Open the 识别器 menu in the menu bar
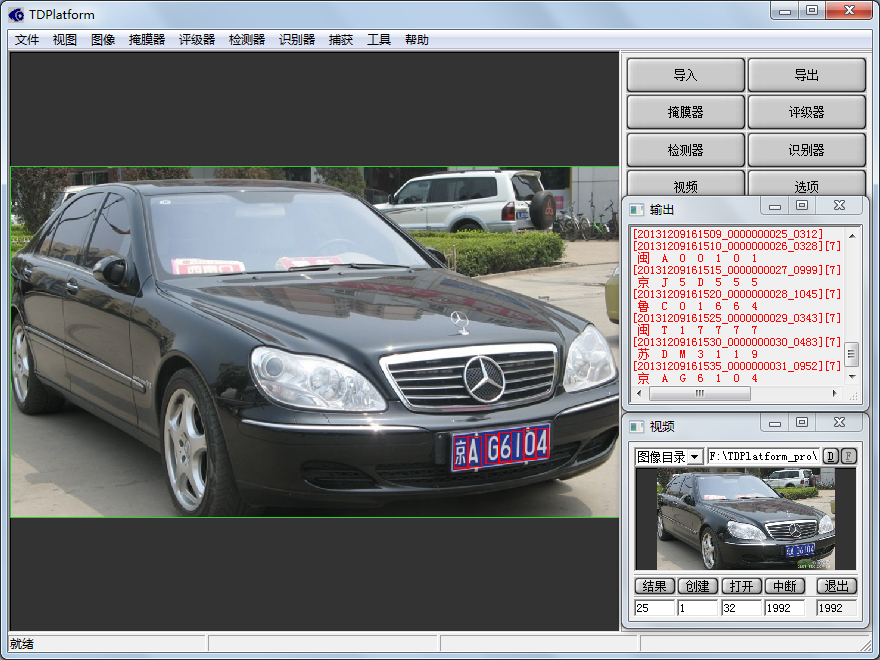Viewport: 880px width, 660px height. pyautogui.click(x=297, y=40)
